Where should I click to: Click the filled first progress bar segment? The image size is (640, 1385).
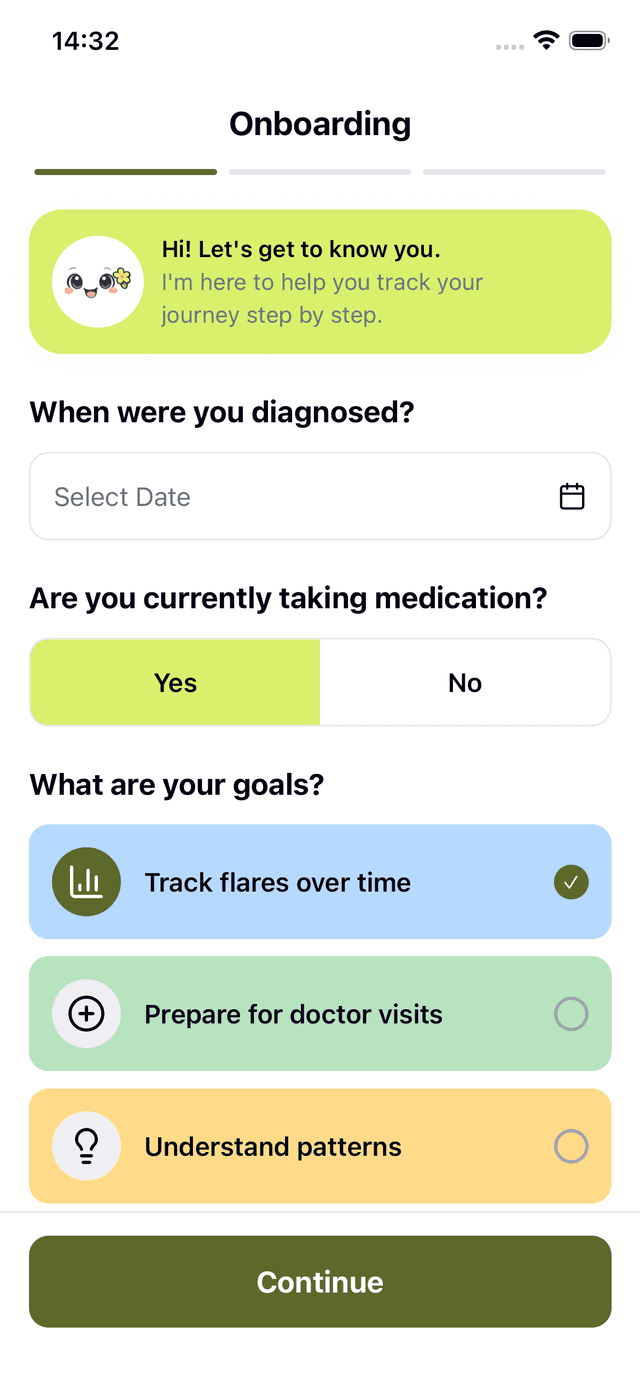pyautogui.click(x=124, y=171)
